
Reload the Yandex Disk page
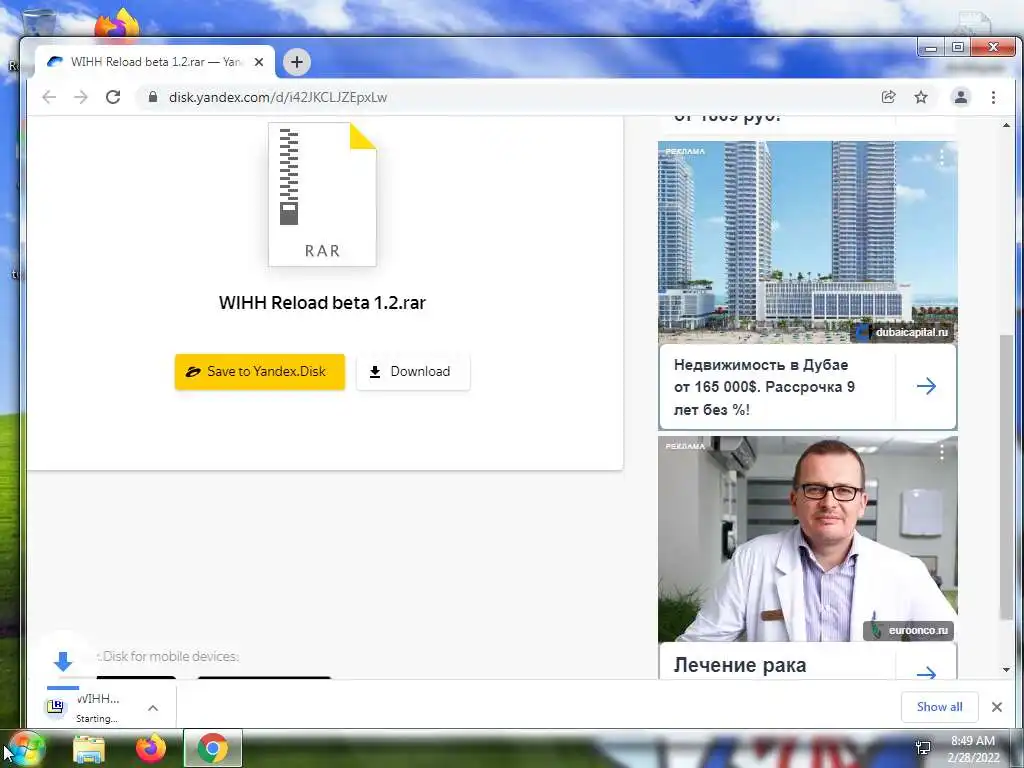(x=113, y=97)
